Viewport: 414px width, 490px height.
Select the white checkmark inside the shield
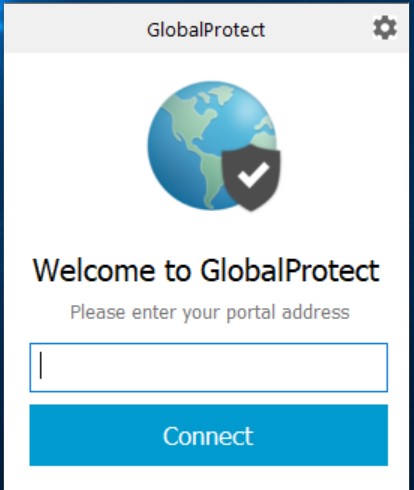click(x=253, y=174)
